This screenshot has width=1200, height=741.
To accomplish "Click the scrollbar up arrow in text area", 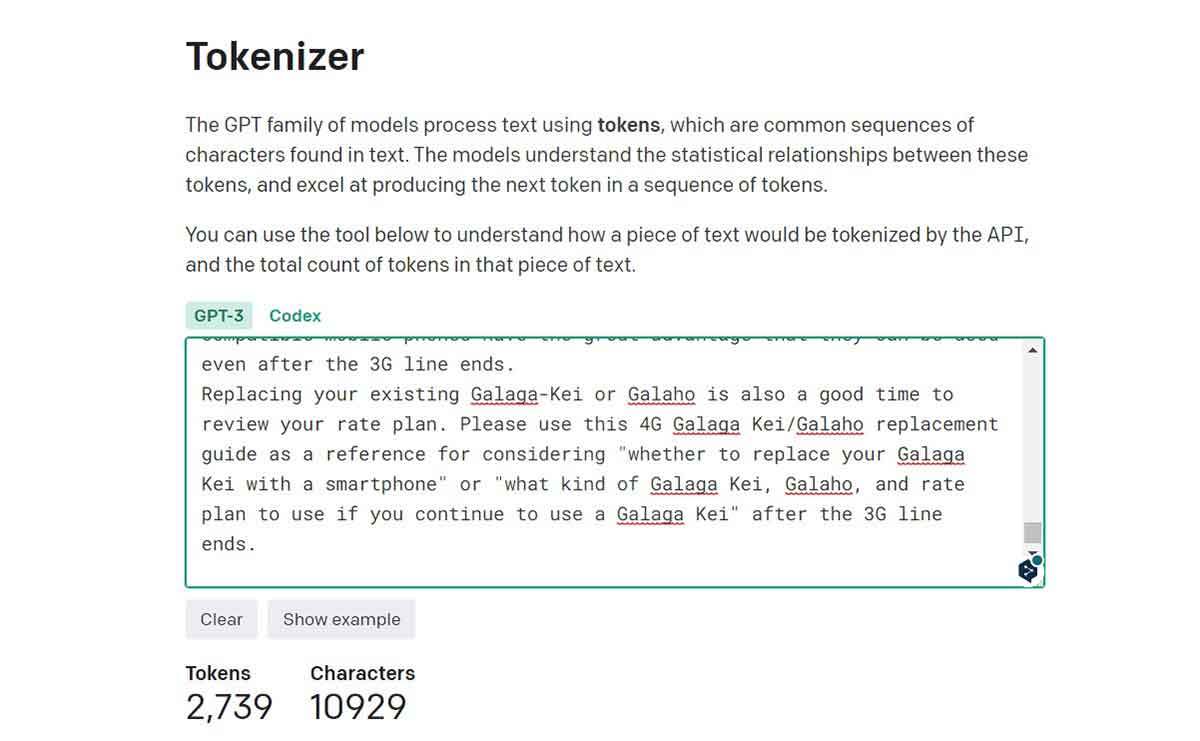I will point(1033,349).
